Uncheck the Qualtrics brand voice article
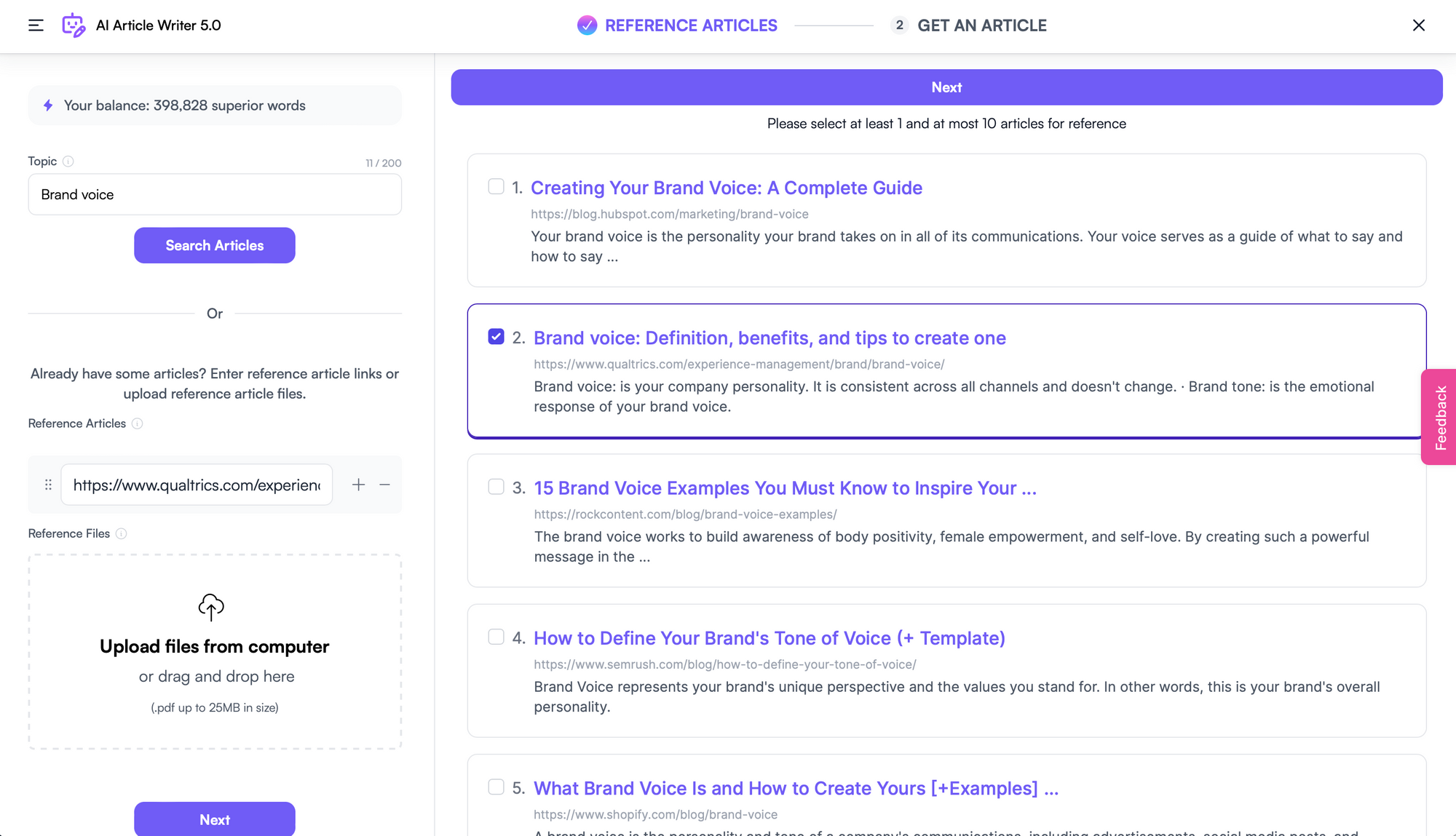The image size is (1456, 836). (x=496, y=336)
